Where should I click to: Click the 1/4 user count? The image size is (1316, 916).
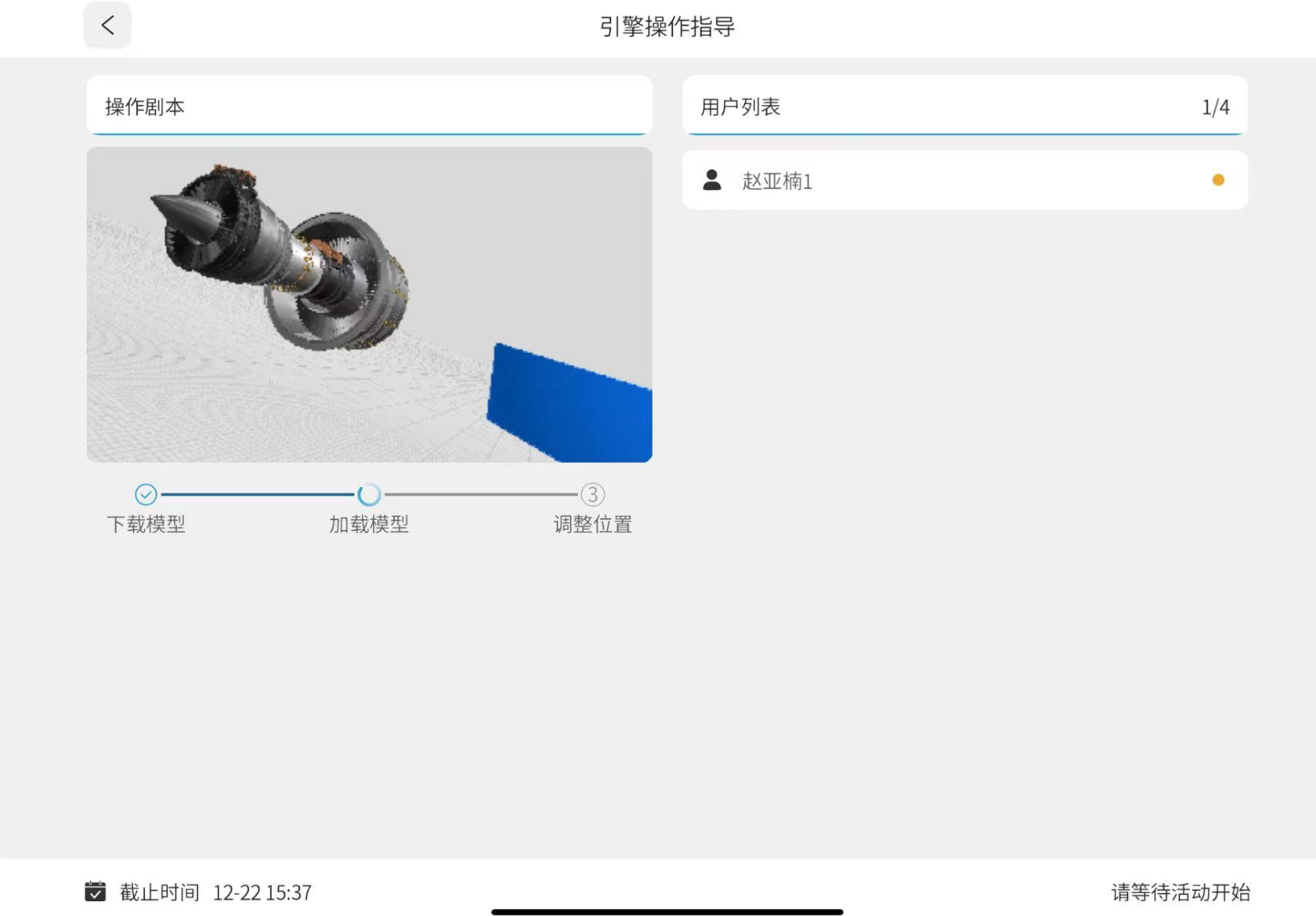coord(1215,107)
